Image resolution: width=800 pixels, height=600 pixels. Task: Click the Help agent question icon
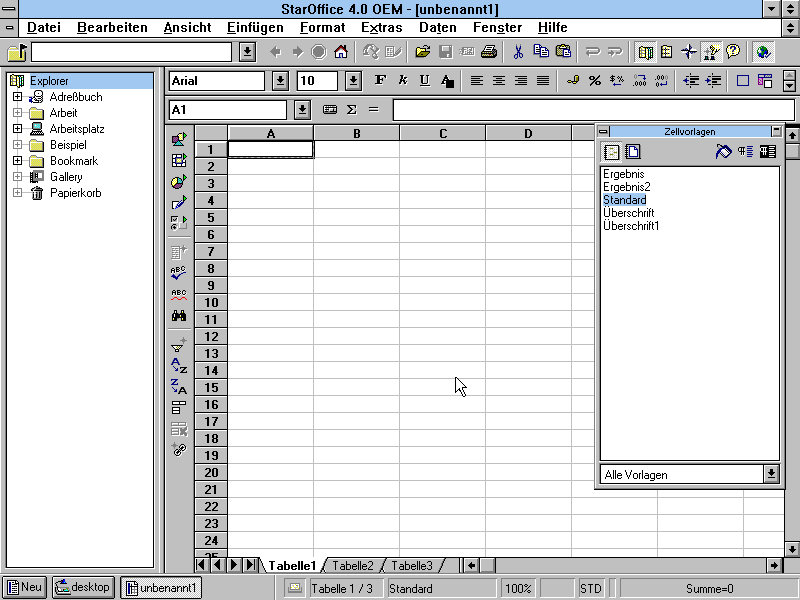coord(733,52)
